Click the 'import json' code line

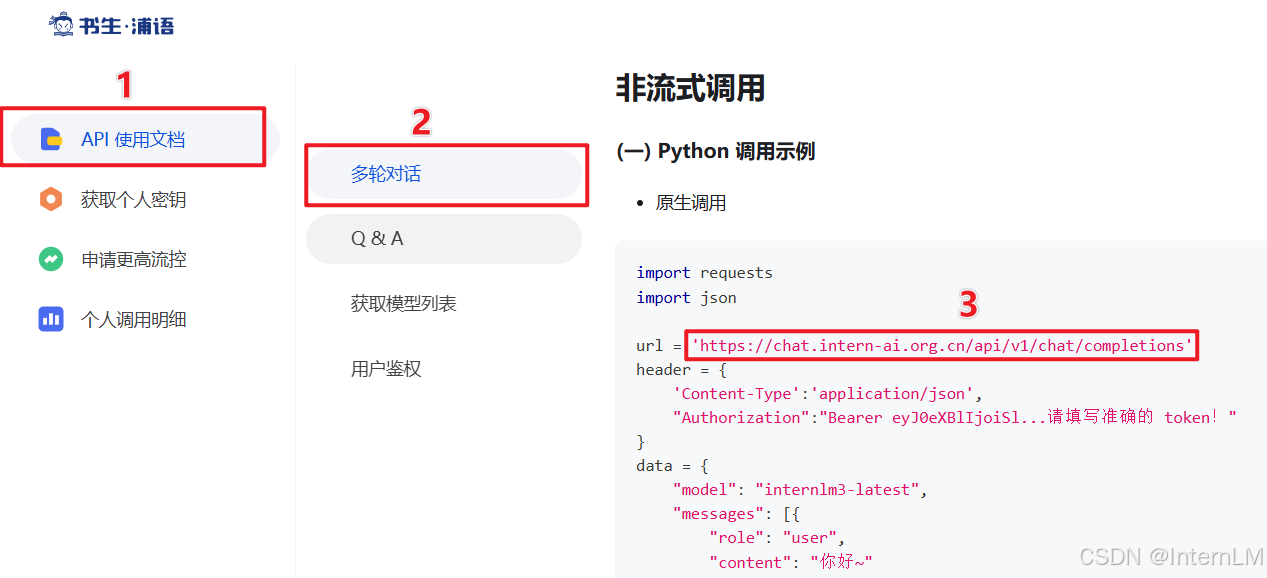tap(686, 298)
